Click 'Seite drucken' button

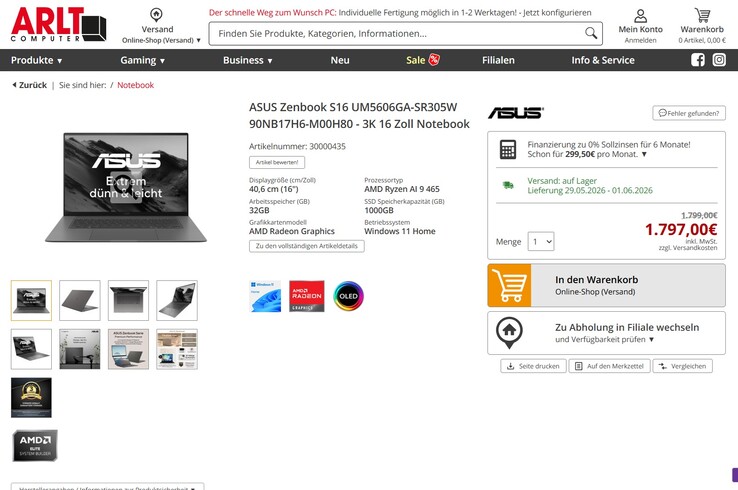533,366
